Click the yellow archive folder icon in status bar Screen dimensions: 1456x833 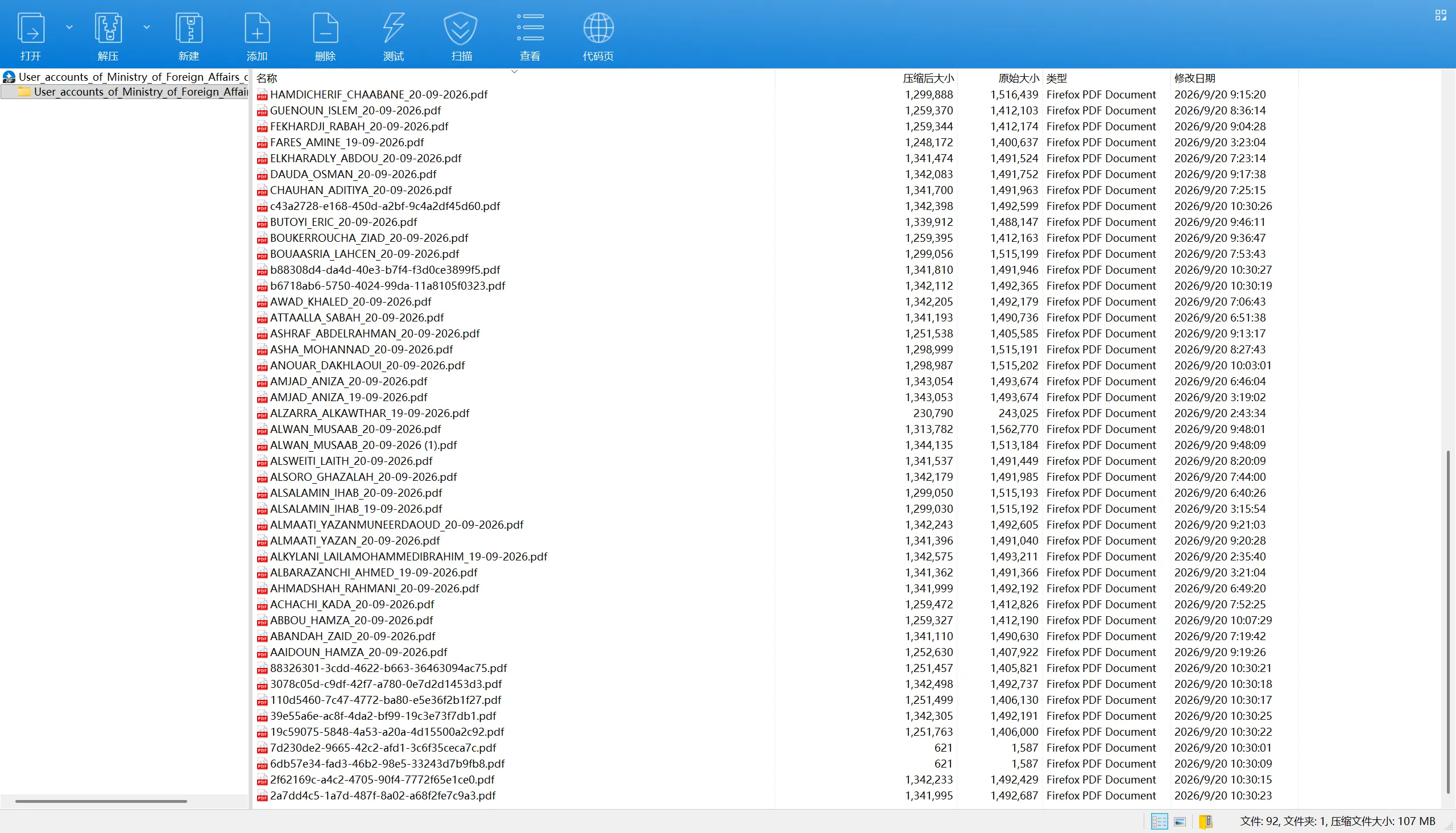1206,822
